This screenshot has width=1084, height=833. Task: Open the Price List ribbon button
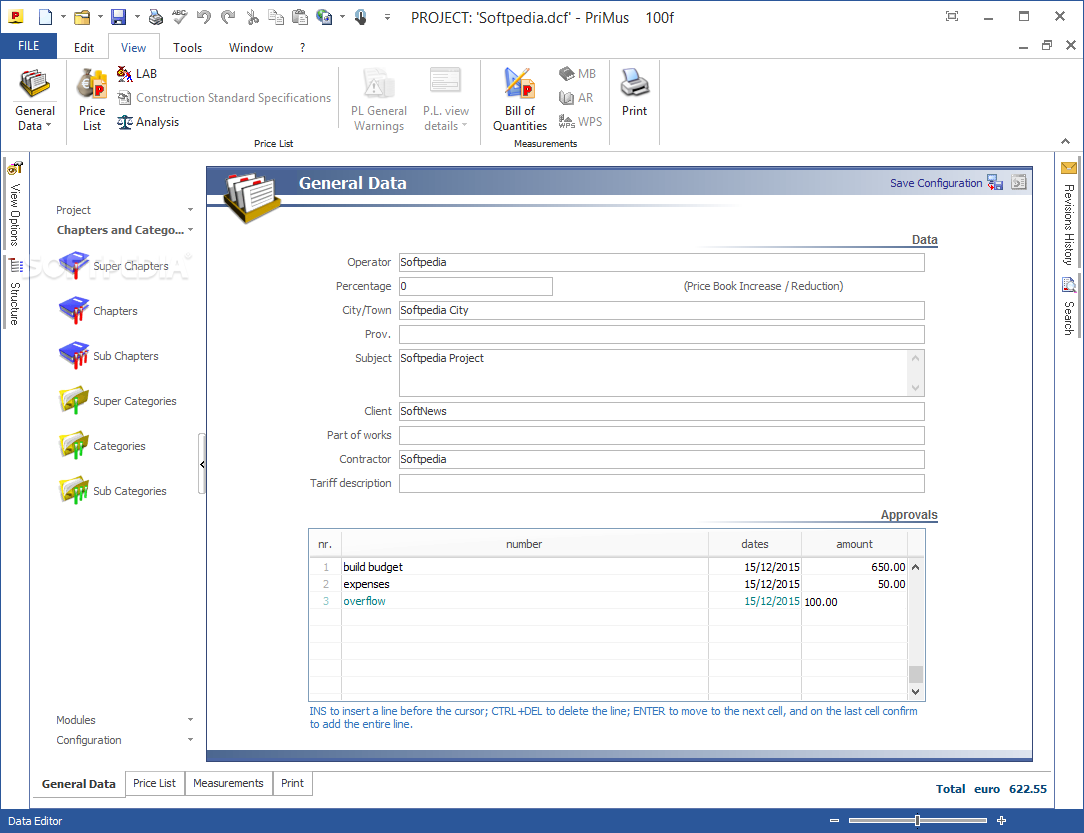[92, 101]
